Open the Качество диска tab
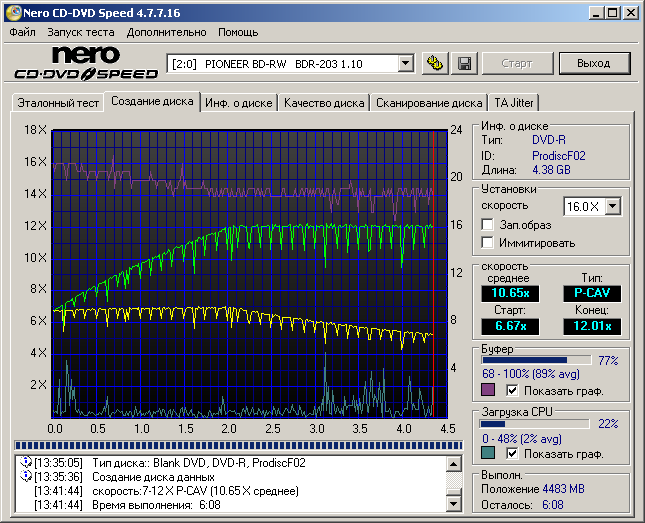 point(324,102)
